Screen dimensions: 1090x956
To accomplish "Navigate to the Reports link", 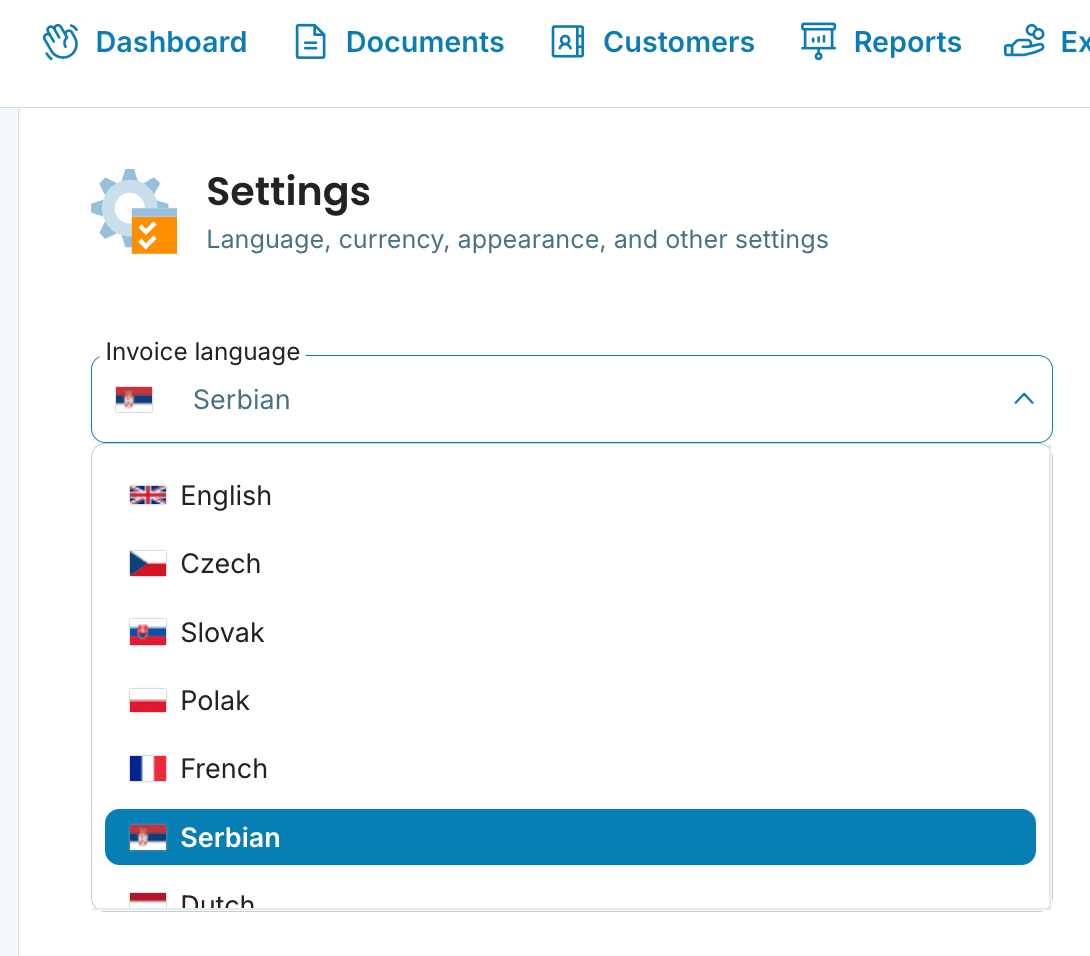I will [907, 42].
